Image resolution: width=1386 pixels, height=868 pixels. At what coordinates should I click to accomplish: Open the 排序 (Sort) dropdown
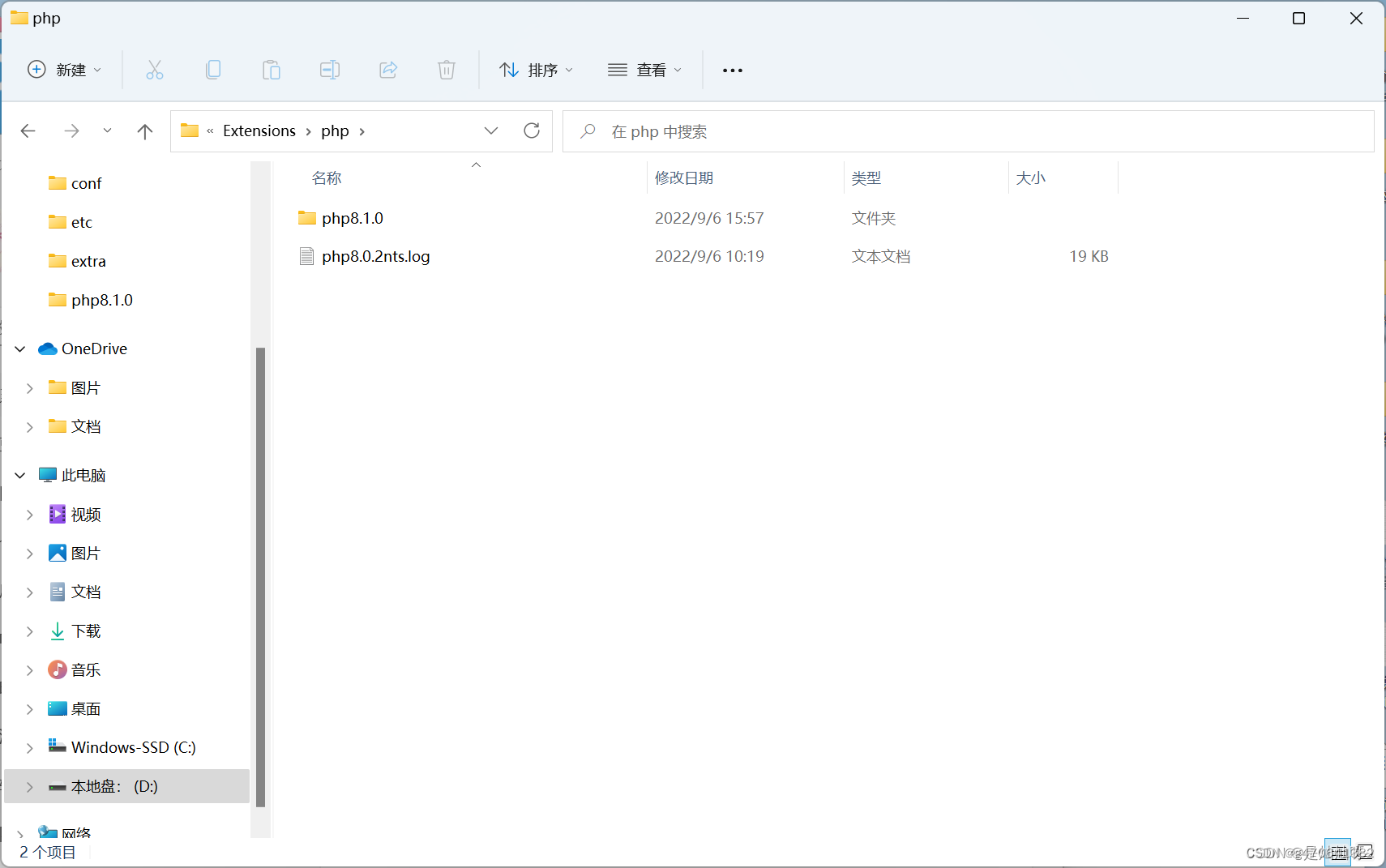click(537, 70)
